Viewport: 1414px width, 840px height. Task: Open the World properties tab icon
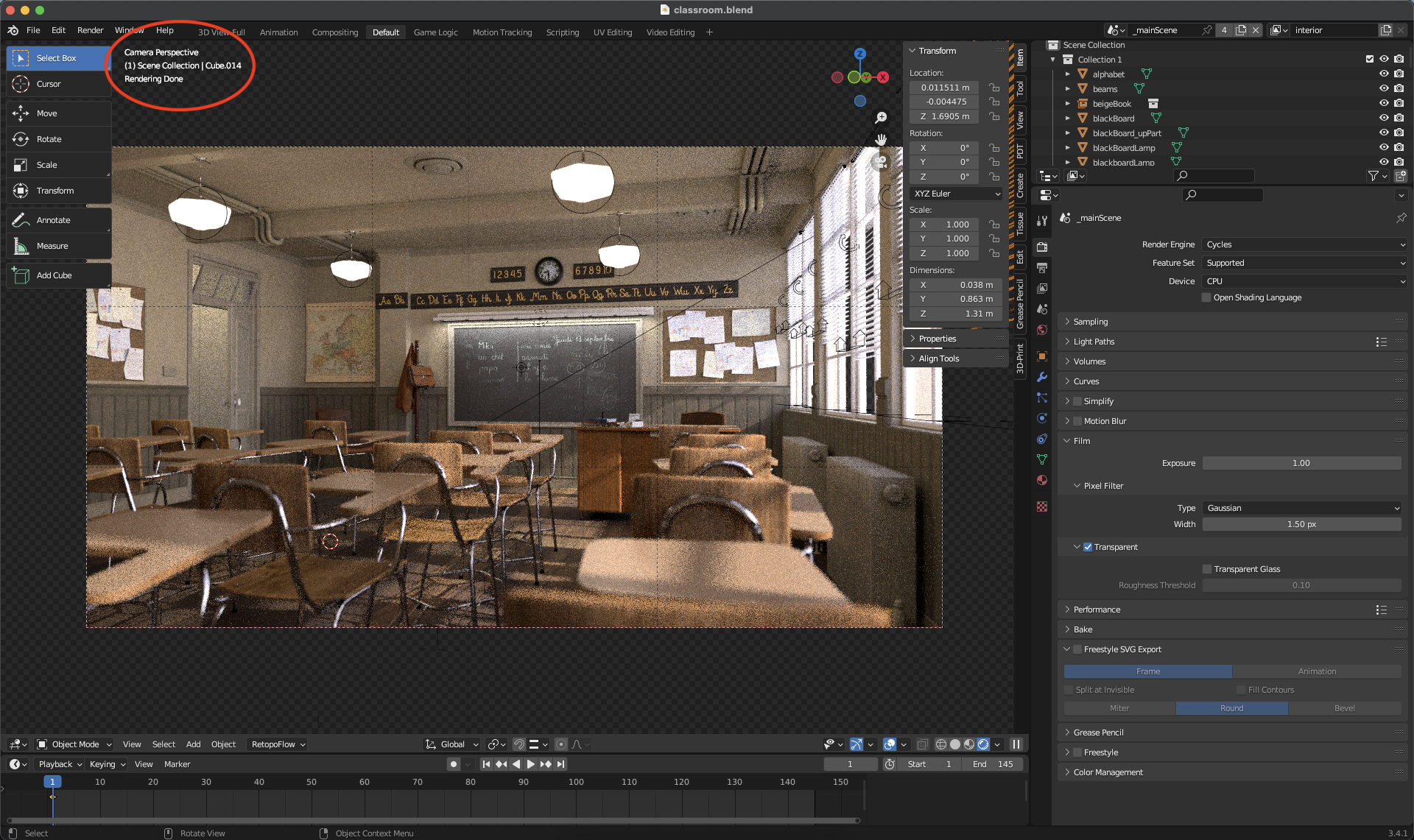1042,330
